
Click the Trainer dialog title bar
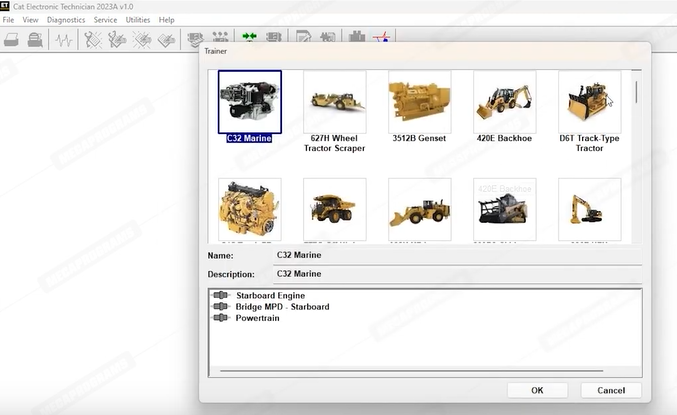pyautogui.click(x=425, y=51)
